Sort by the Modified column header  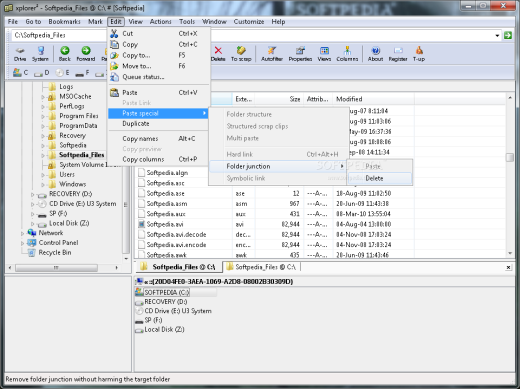coord(374,99)
